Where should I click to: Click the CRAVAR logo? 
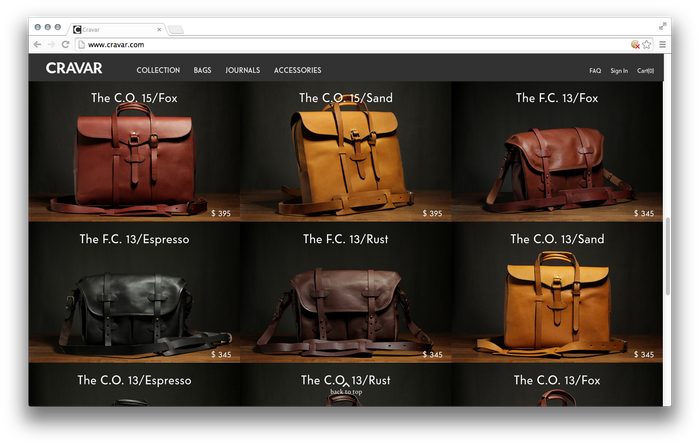point(74,68)
